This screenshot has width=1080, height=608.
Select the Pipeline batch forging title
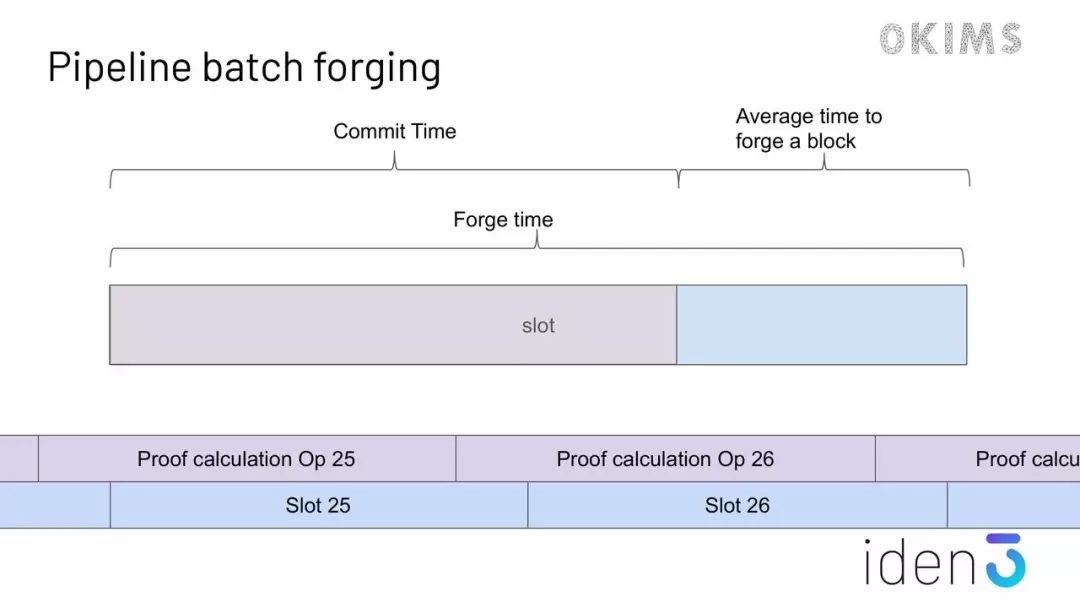(x=244, y=68)
